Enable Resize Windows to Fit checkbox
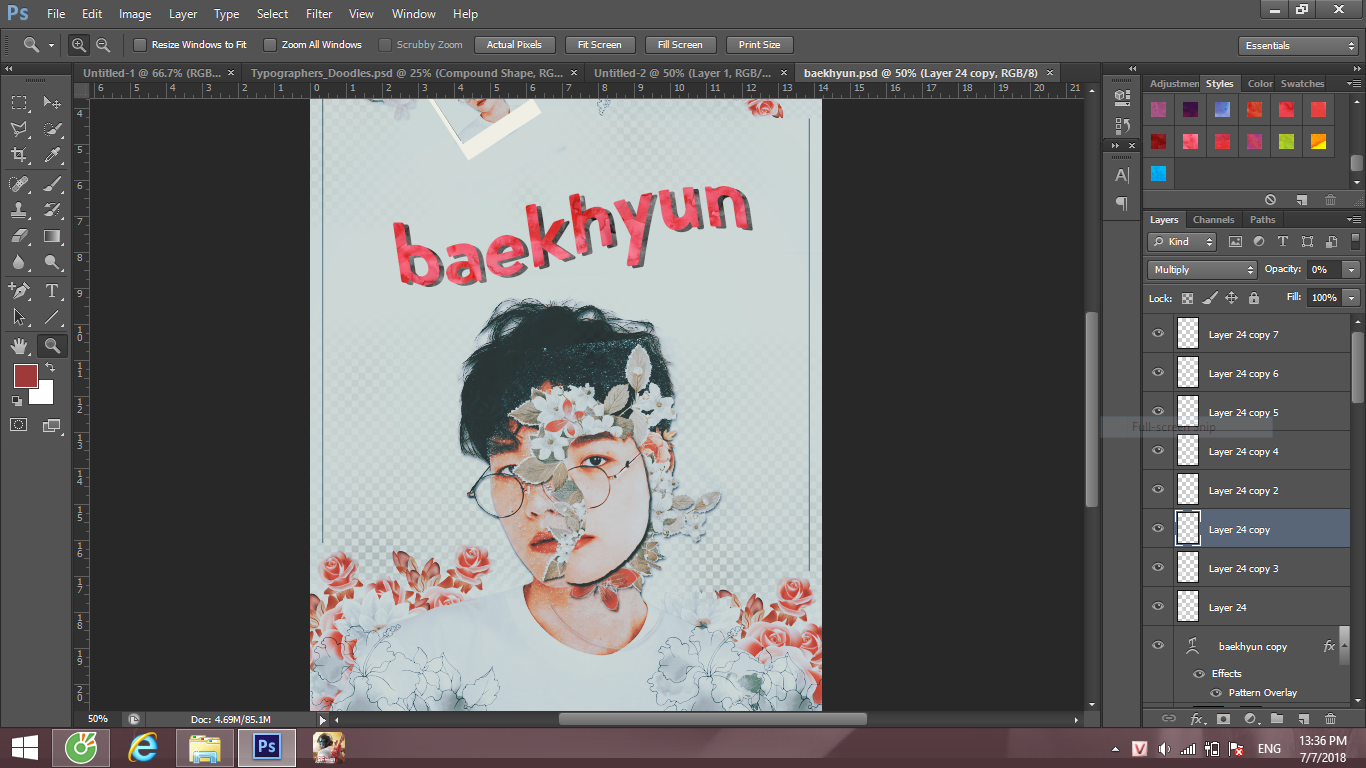This screenshot has height=768, width=1366. tap(140, 45)
